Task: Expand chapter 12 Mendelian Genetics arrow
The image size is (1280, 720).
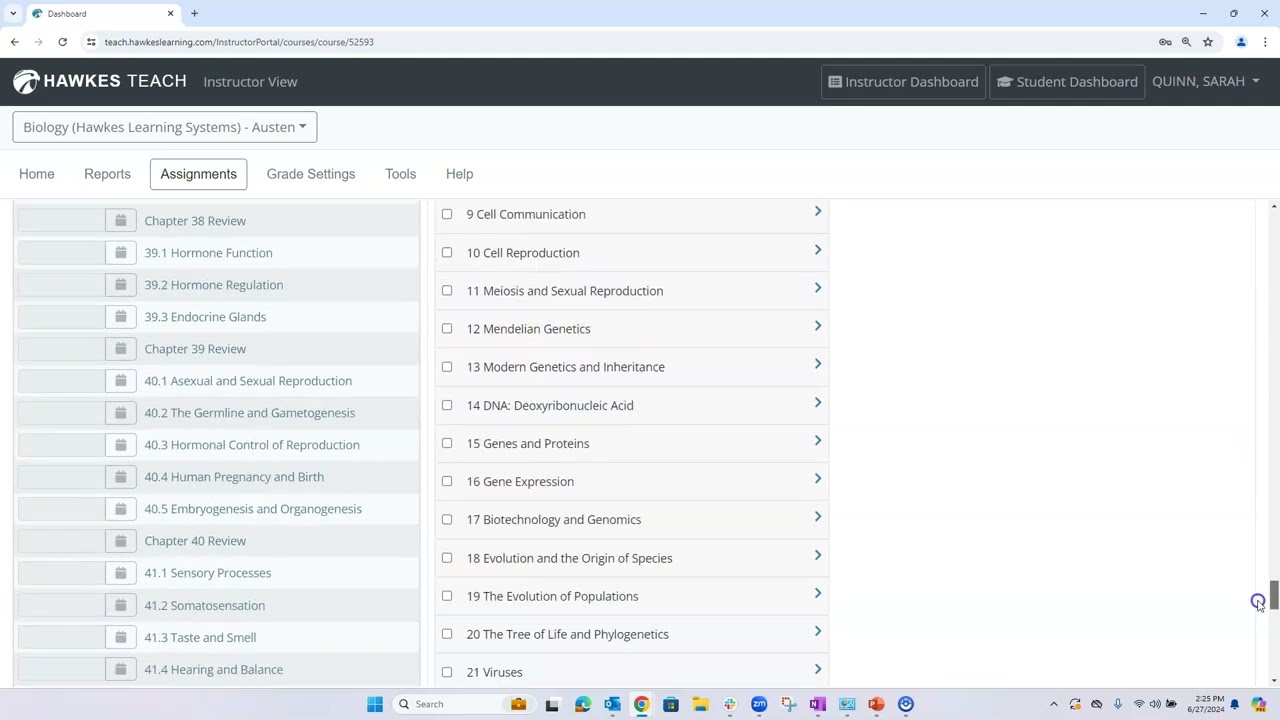Action: [x=817, y=325]
